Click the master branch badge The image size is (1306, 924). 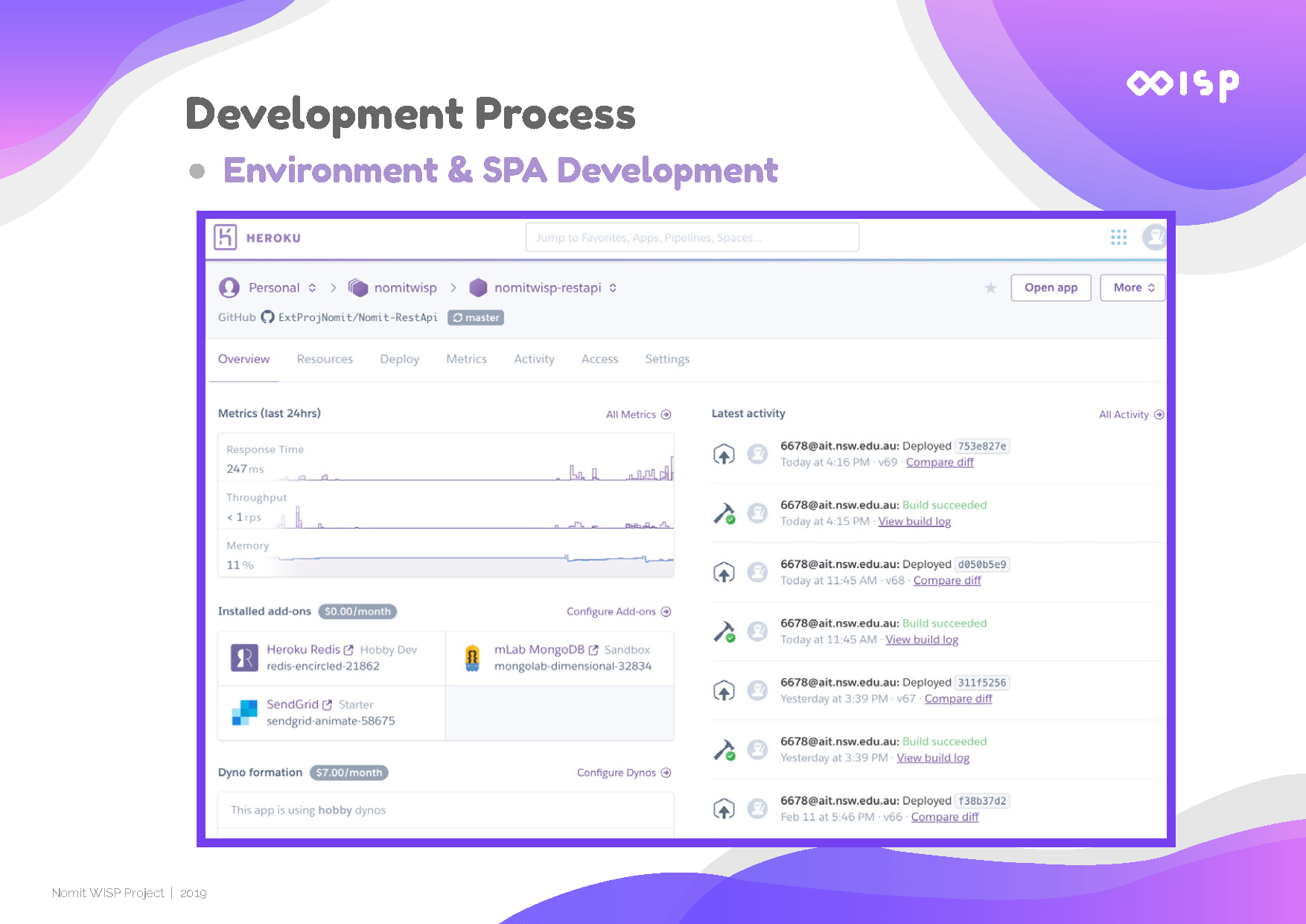(x=476, y=318)
